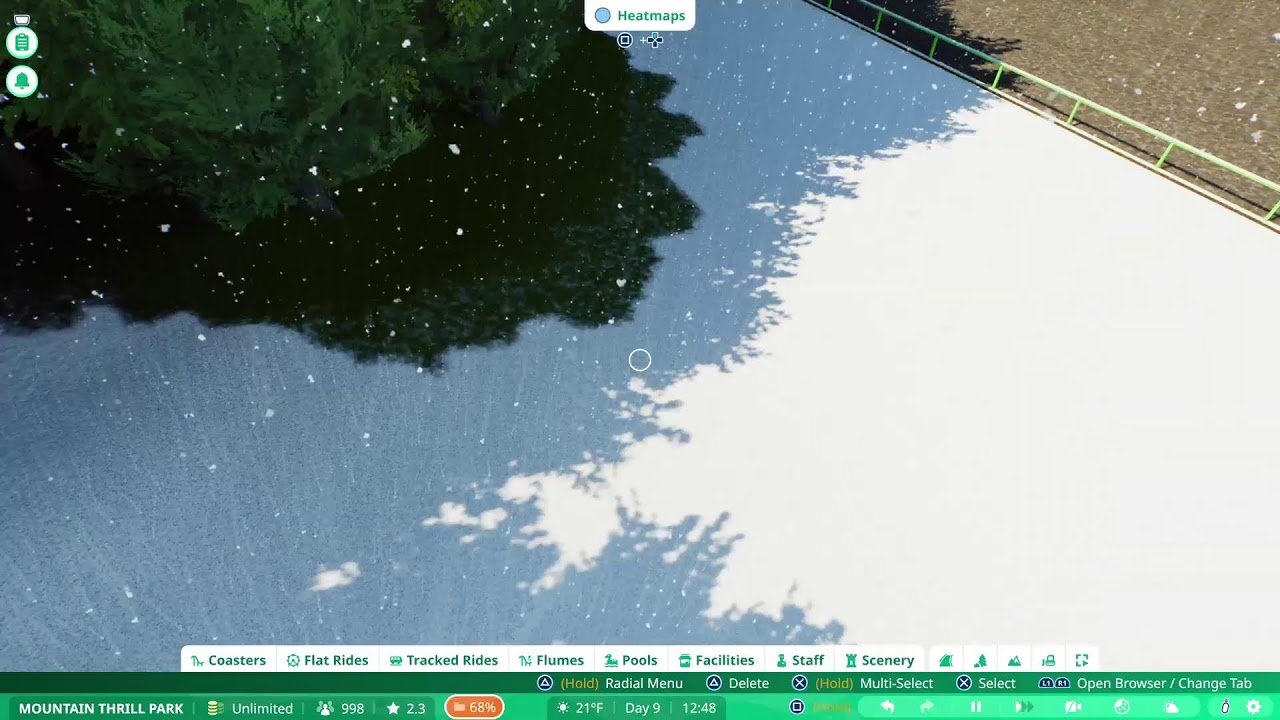Select the multi-select frame tool icon
1280x720 pixels.
(x=1082, y=660)
